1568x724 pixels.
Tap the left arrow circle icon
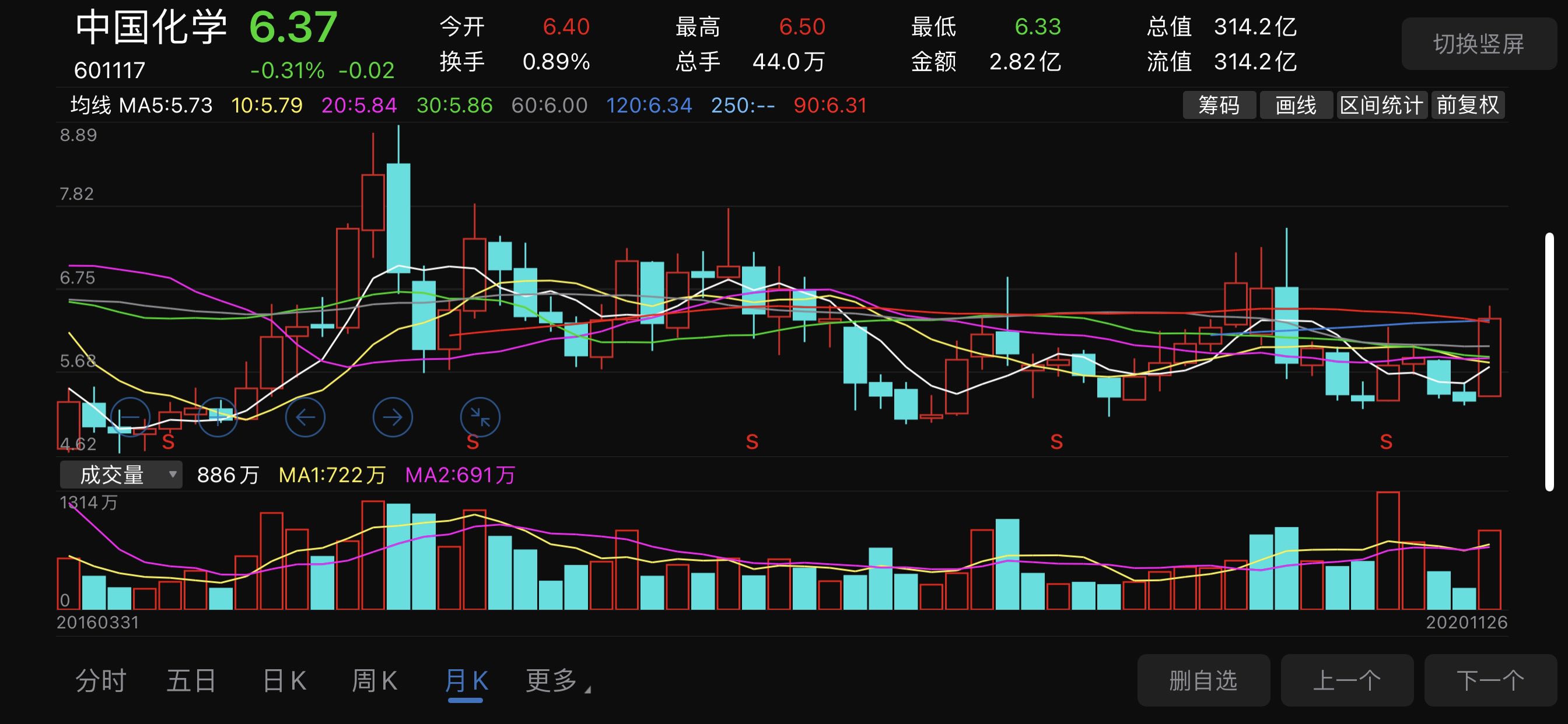coord(305,417)
